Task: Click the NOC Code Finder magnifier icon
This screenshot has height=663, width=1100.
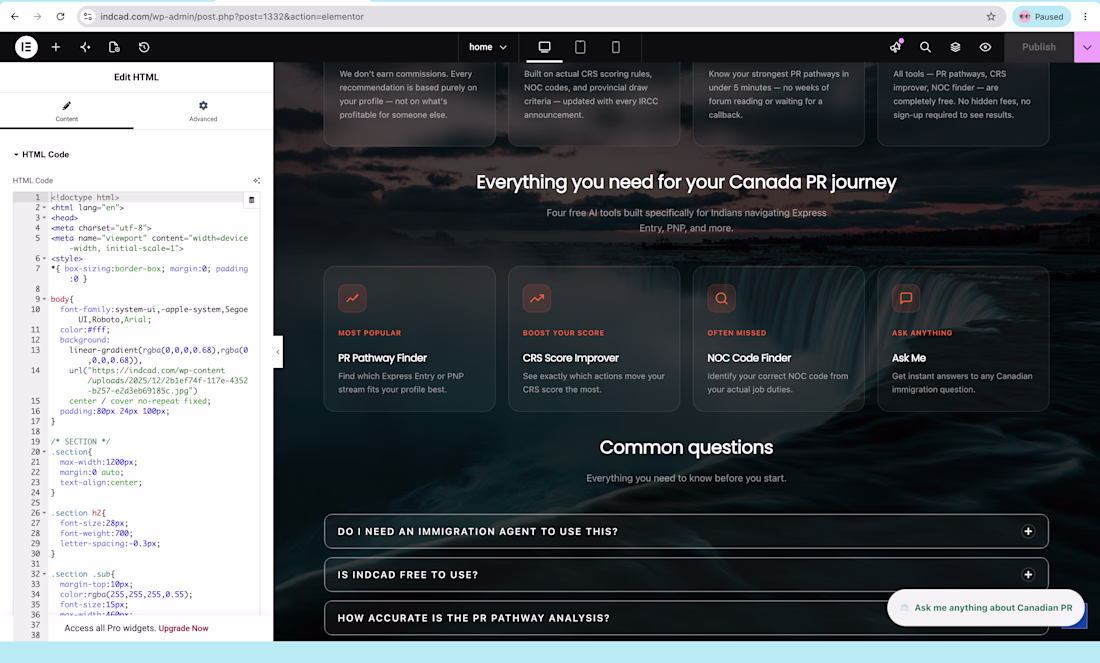Action: tap(721, 298)
